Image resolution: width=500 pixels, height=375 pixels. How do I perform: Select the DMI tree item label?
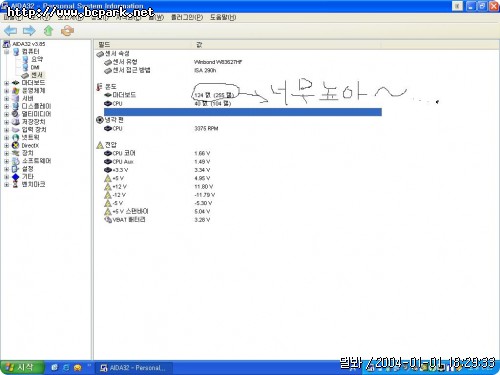[x=35, y=67]
